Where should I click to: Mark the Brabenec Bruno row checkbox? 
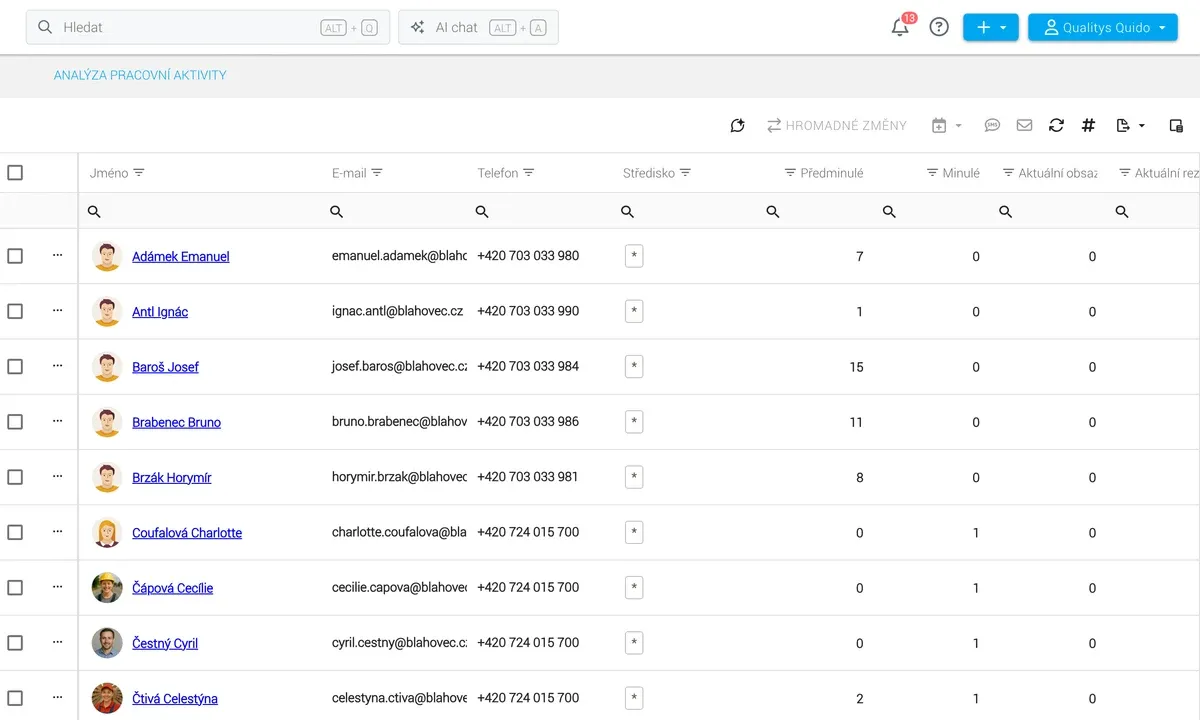coord(15,422)
